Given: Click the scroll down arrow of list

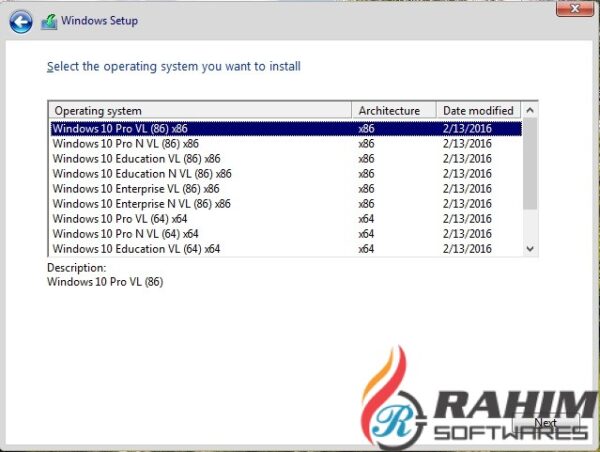Looking at the screenshot, I should pos(530,249).
